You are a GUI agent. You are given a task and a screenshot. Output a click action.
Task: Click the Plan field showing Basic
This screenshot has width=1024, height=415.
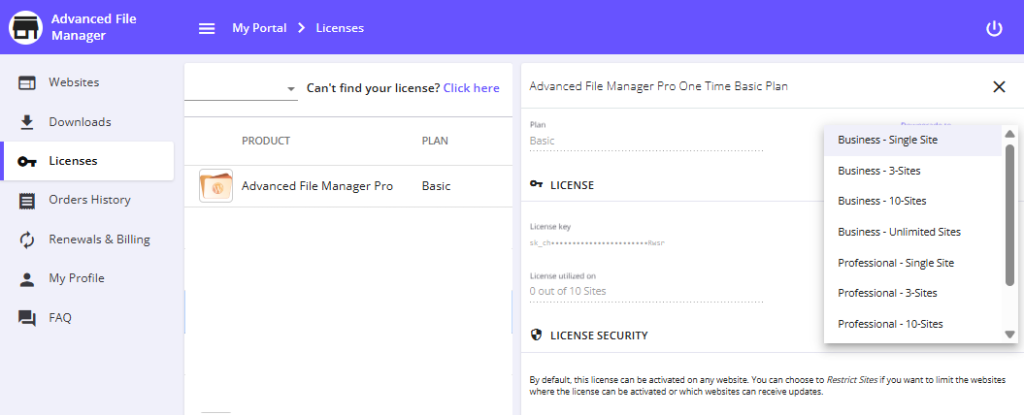point(647,141)
